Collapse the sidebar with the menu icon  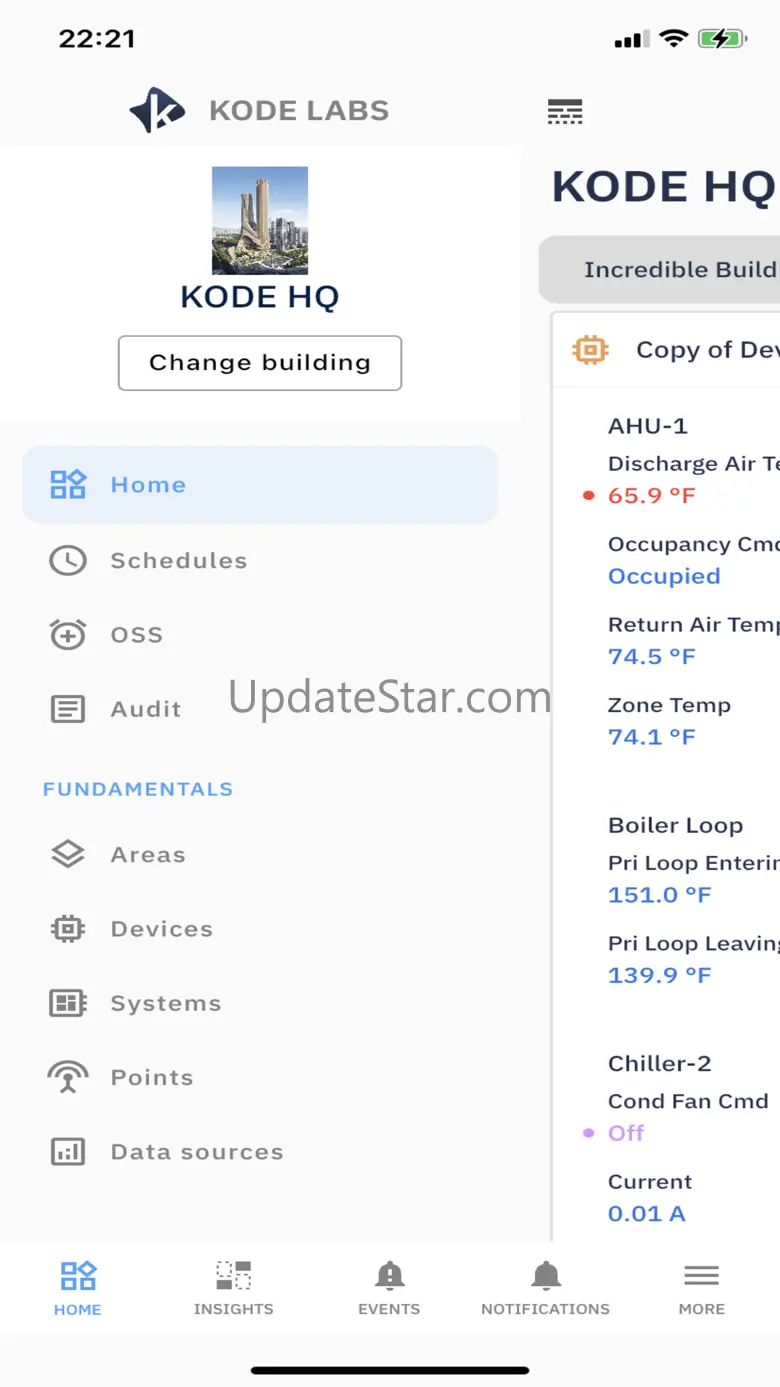pyautogui.click(x=565, y=111)
